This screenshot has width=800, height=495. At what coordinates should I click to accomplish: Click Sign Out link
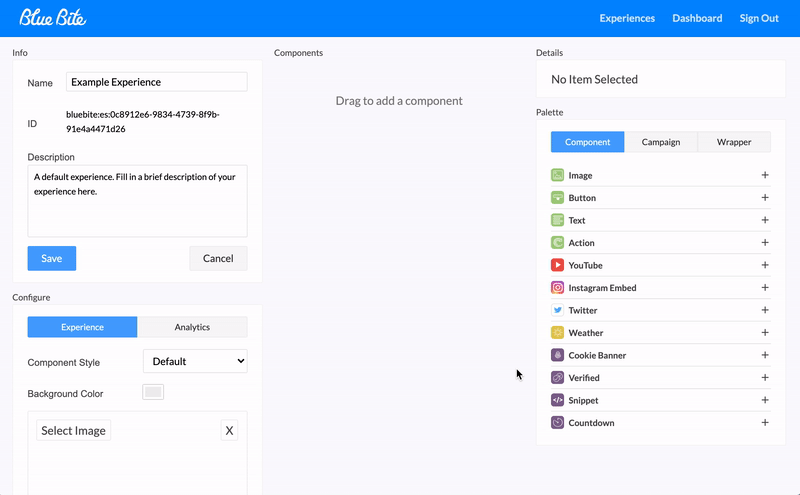pos(759,18)
